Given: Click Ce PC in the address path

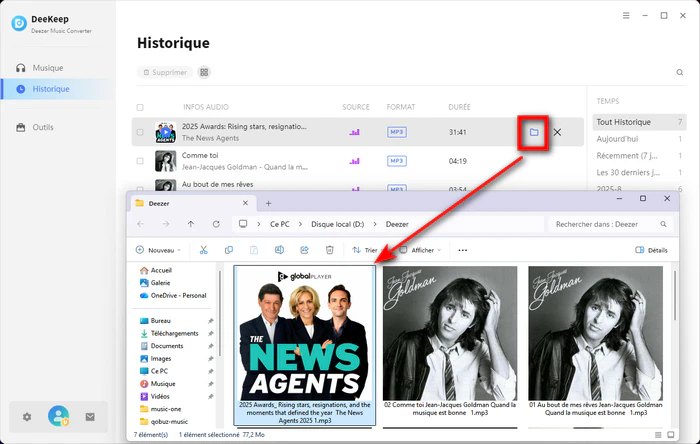Looking at the screenshot, I should 280,224.
